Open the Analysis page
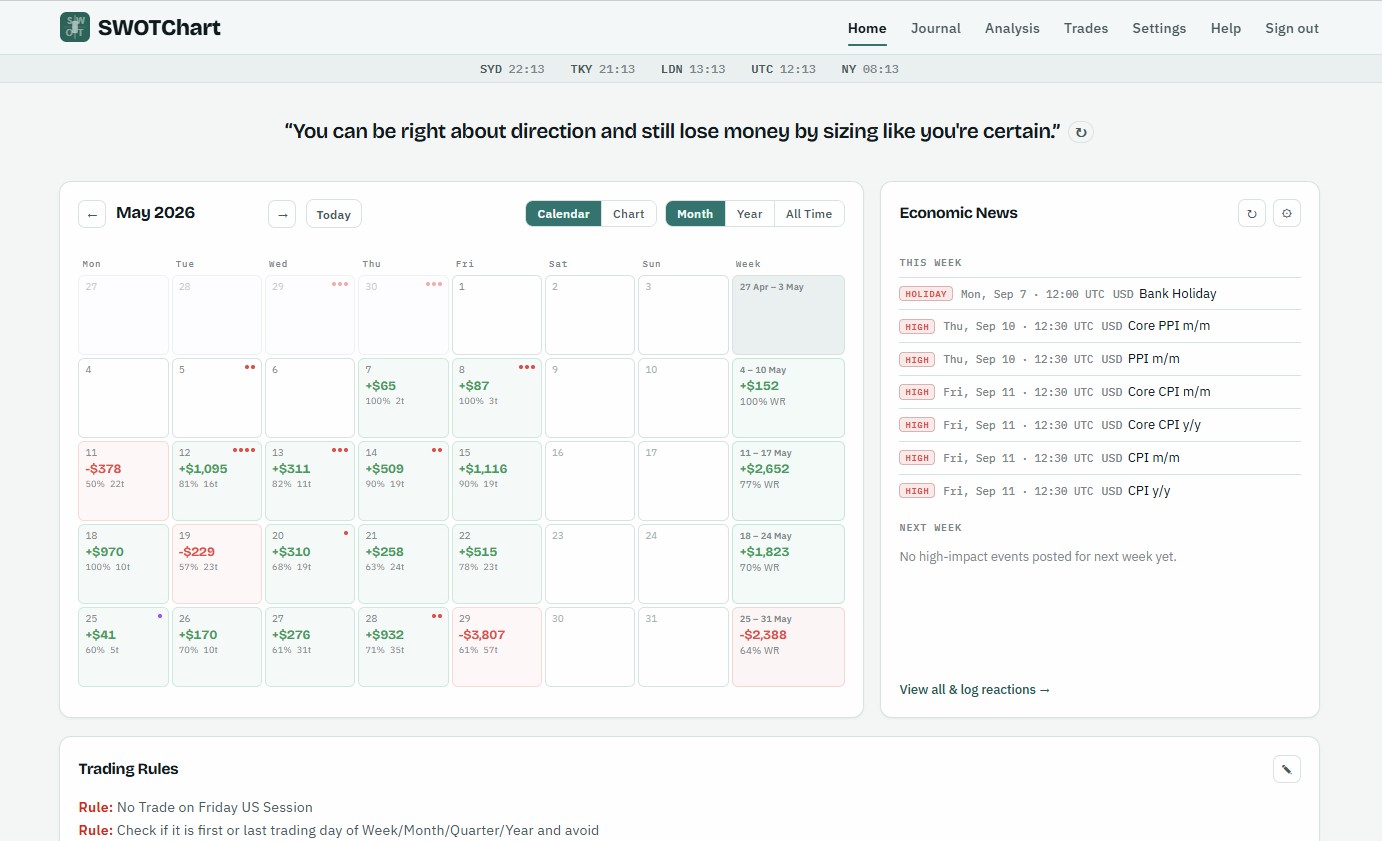 pyautogui.click(x=1012, y=28)
